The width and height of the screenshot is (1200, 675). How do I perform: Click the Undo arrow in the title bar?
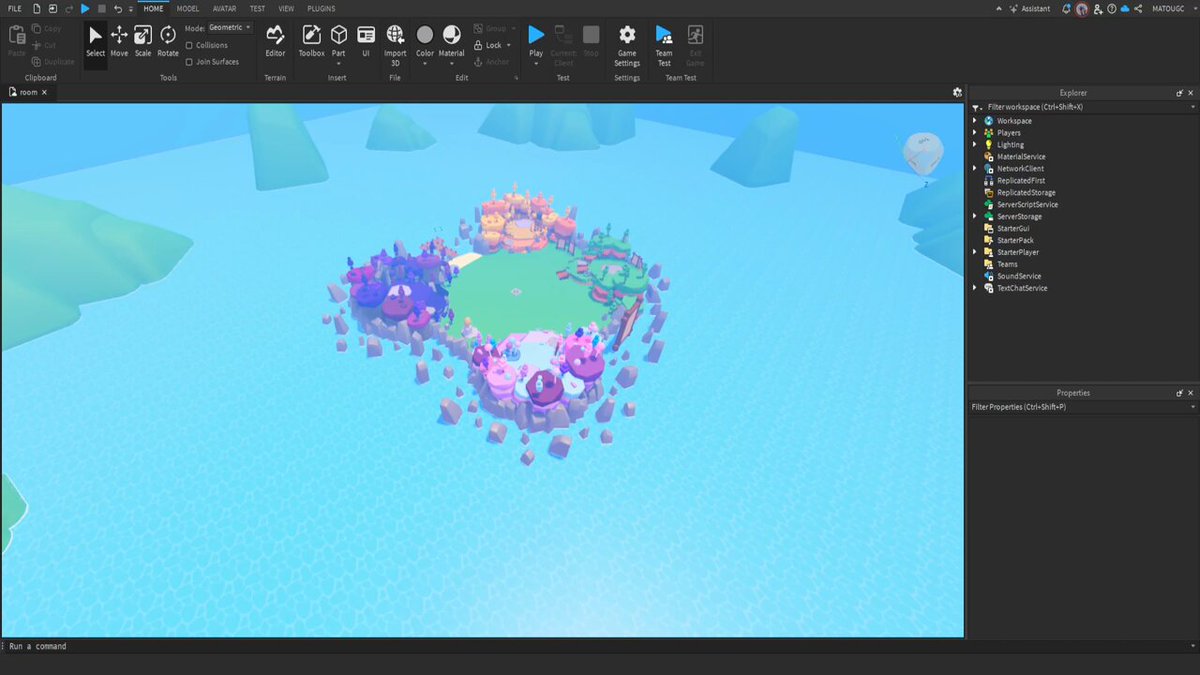tap(117, 8)
